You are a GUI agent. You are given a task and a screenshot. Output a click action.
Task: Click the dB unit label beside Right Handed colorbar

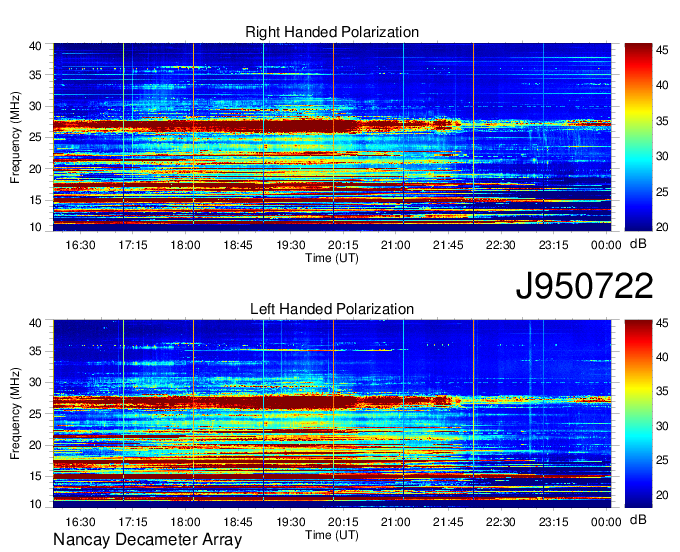pos(638,244)
